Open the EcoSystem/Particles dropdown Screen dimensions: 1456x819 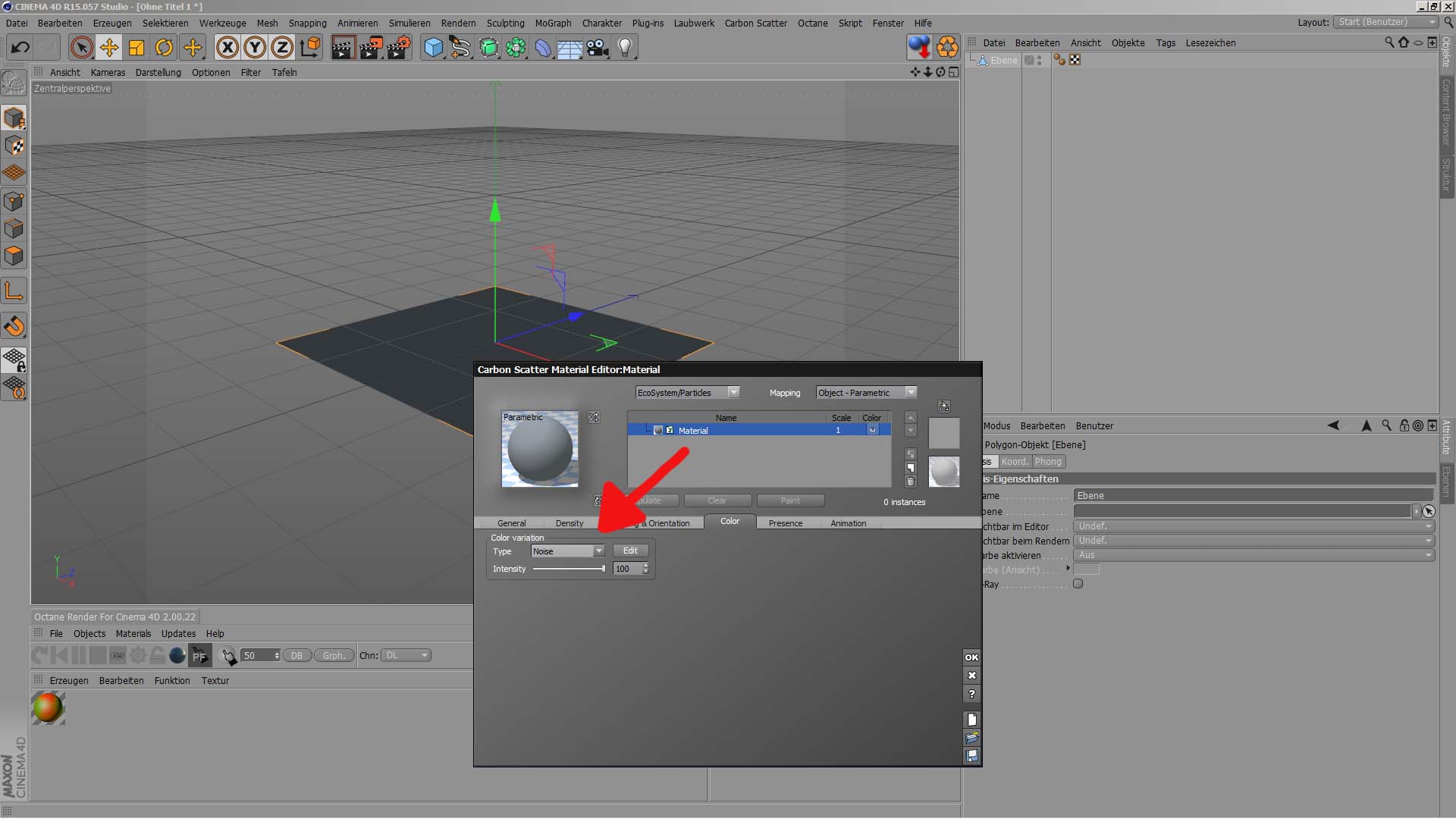(687, 393)
